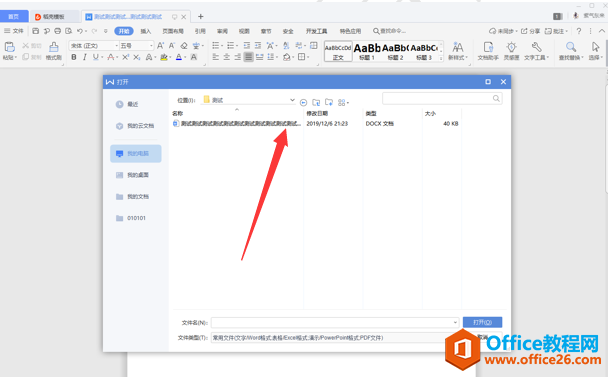The height and width of the screenshot is (377, 608).
Task: Open the font name dropdown
Action: tap(116, 46)
